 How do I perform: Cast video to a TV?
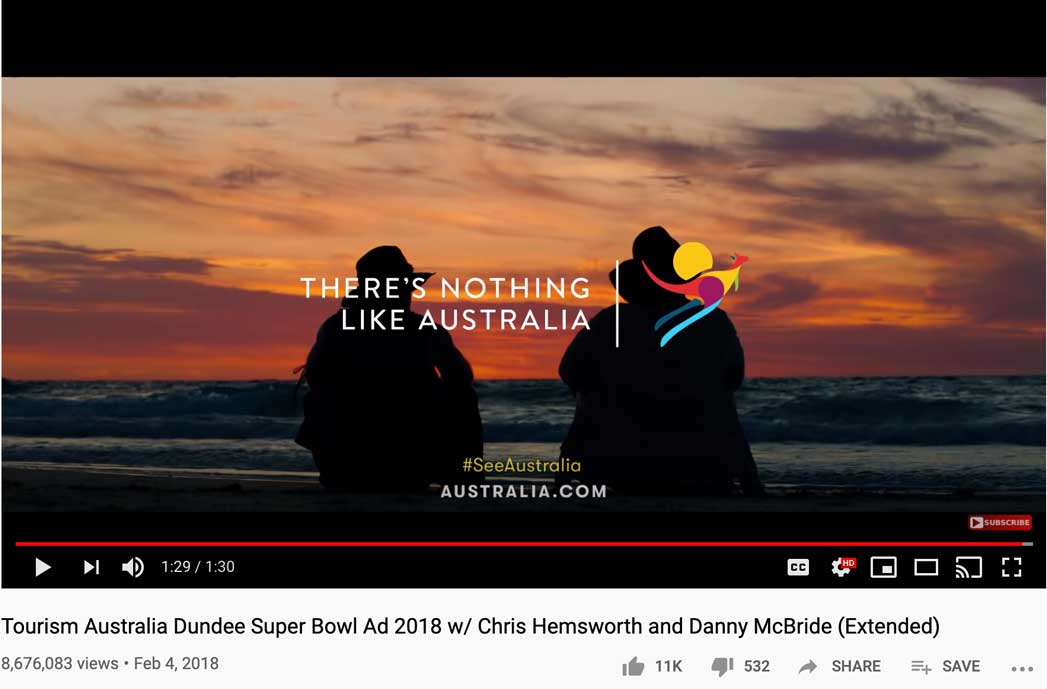[x=968, y=567]
